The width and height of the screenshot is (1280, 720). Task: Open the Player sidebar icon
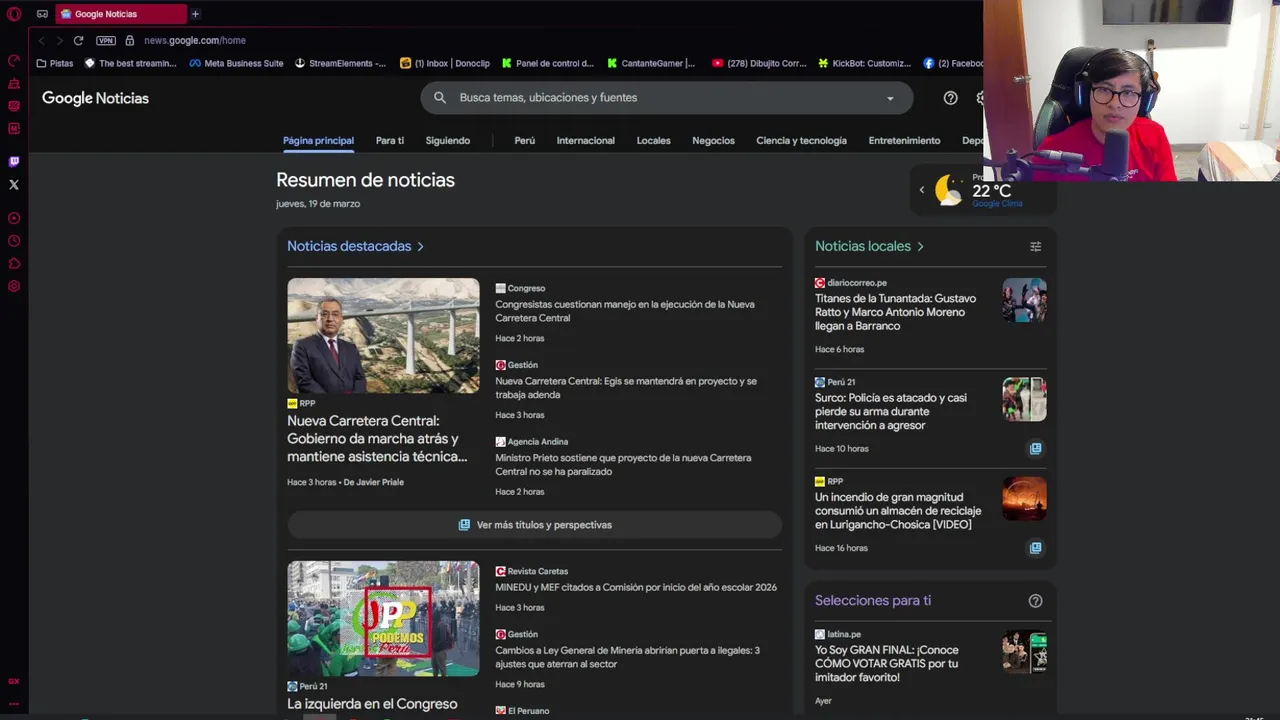click(14, 218)
